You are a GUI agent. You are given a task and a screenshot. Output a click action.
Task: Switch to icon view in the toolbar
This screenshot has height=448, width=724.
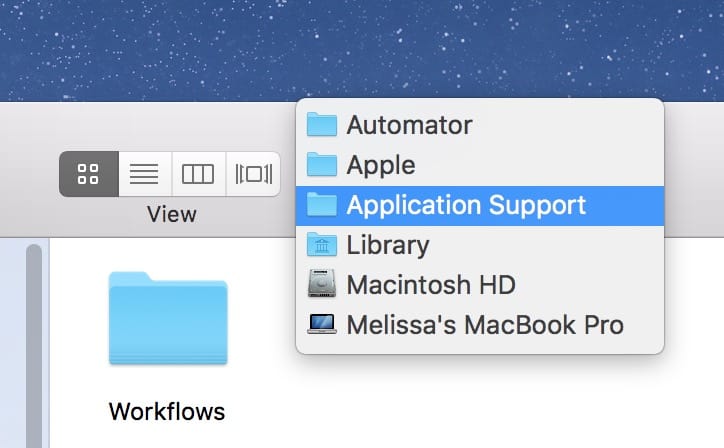88,174
